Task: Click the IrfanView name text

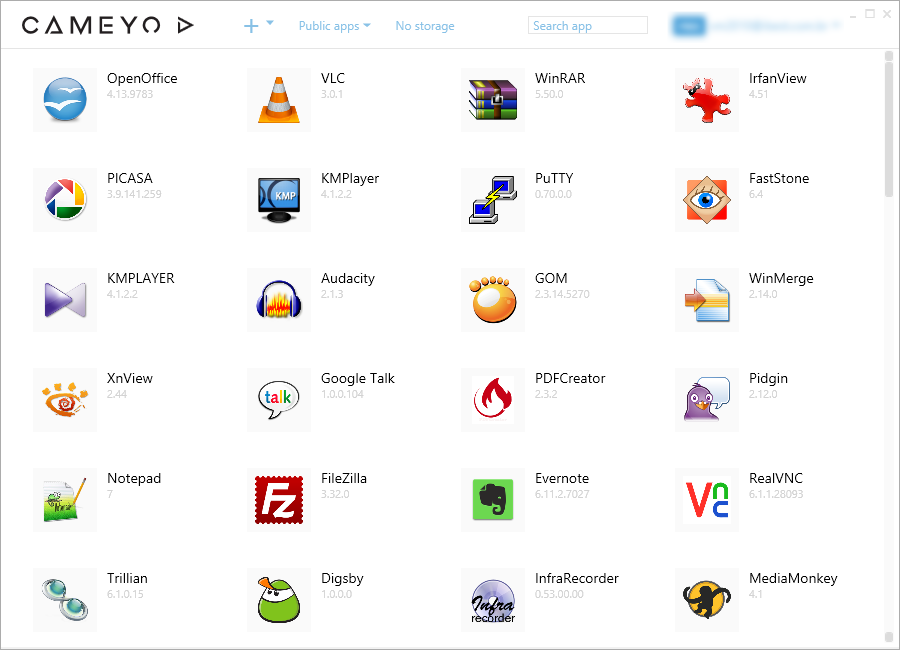Action: tap(778, 79)
